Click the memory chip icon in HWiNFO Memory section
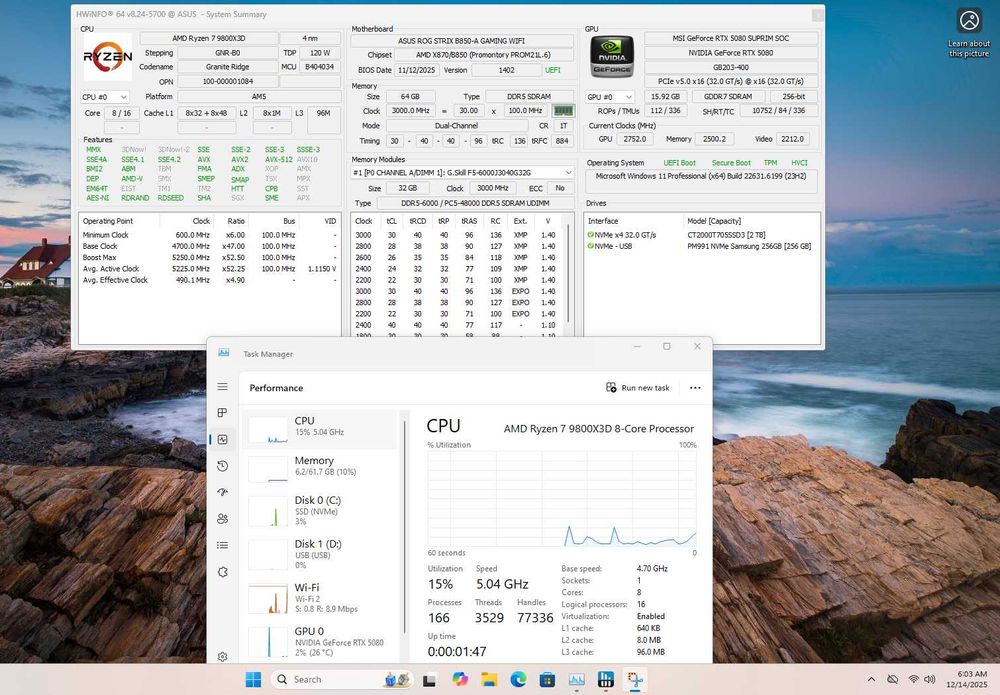 [562, 111]
